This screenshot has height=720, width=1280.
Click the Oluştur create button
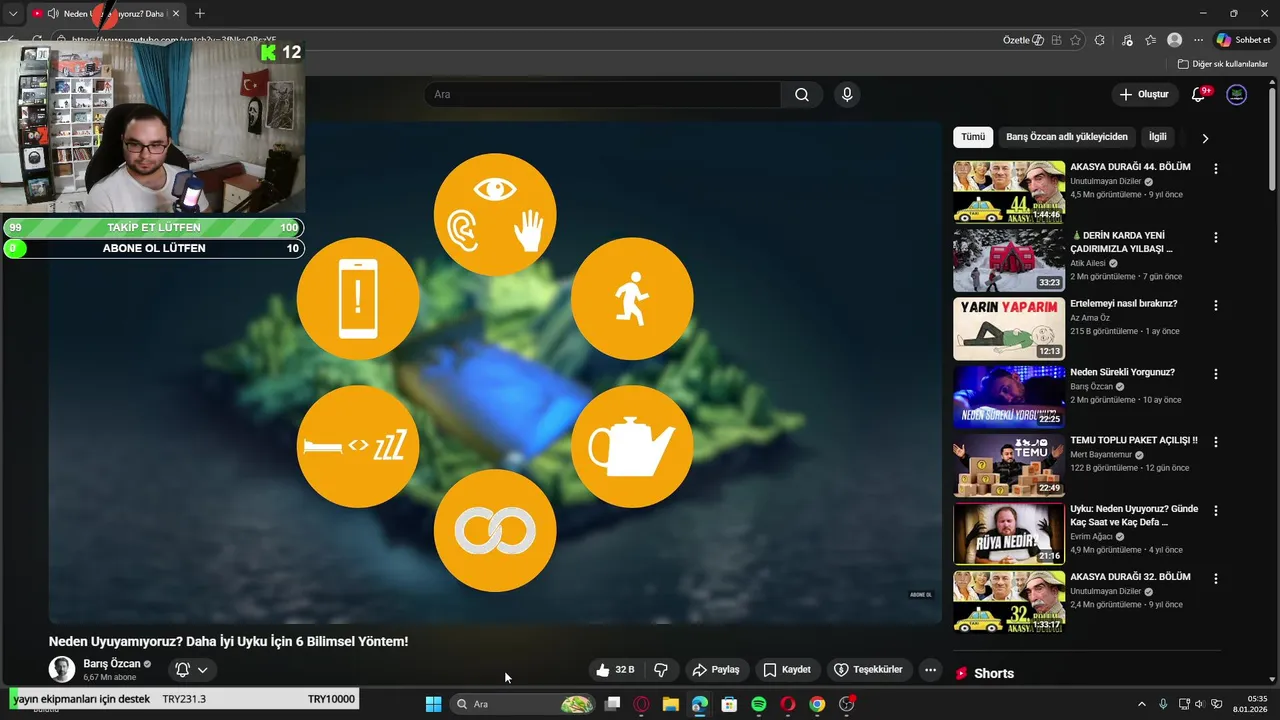(x=1145, y=95)
